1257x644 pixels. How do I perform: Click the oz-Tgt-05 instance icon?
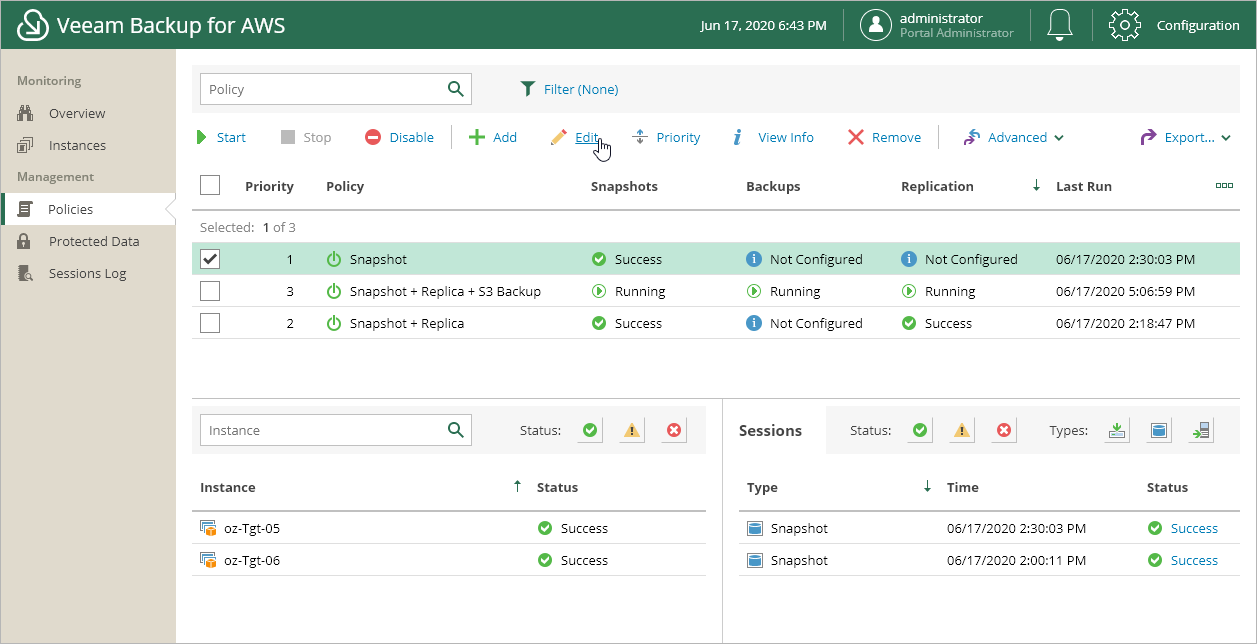tap(208, 528)
